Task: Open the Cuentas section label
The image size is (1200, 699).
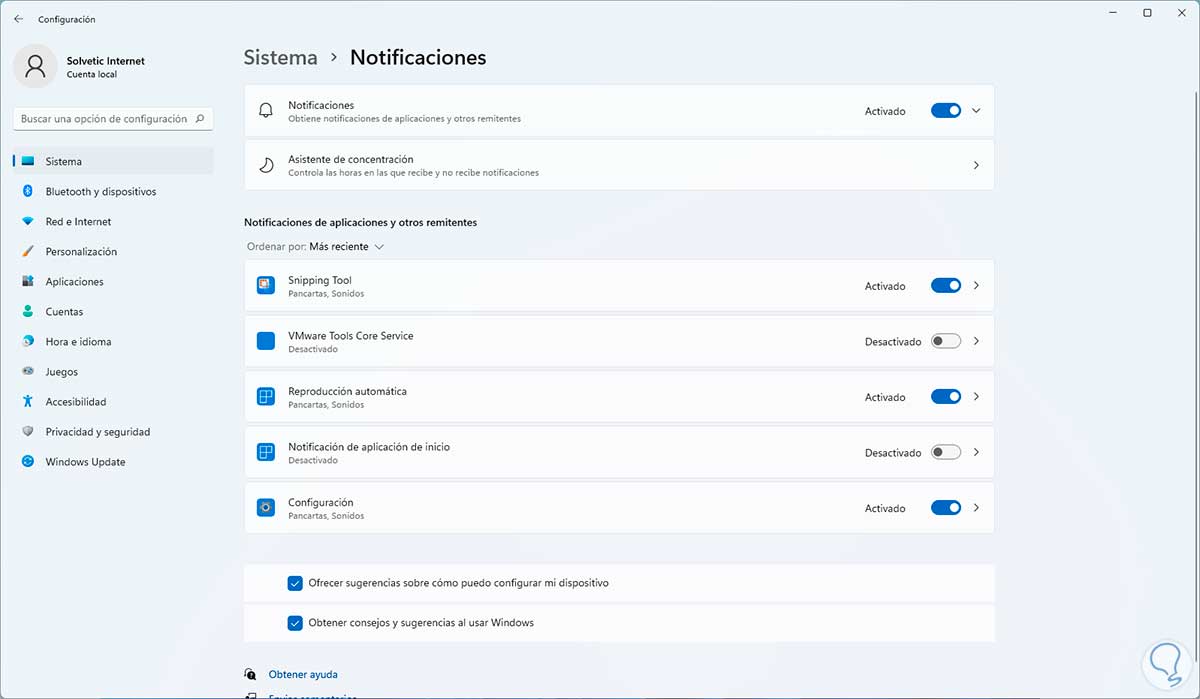Action: 64,311
